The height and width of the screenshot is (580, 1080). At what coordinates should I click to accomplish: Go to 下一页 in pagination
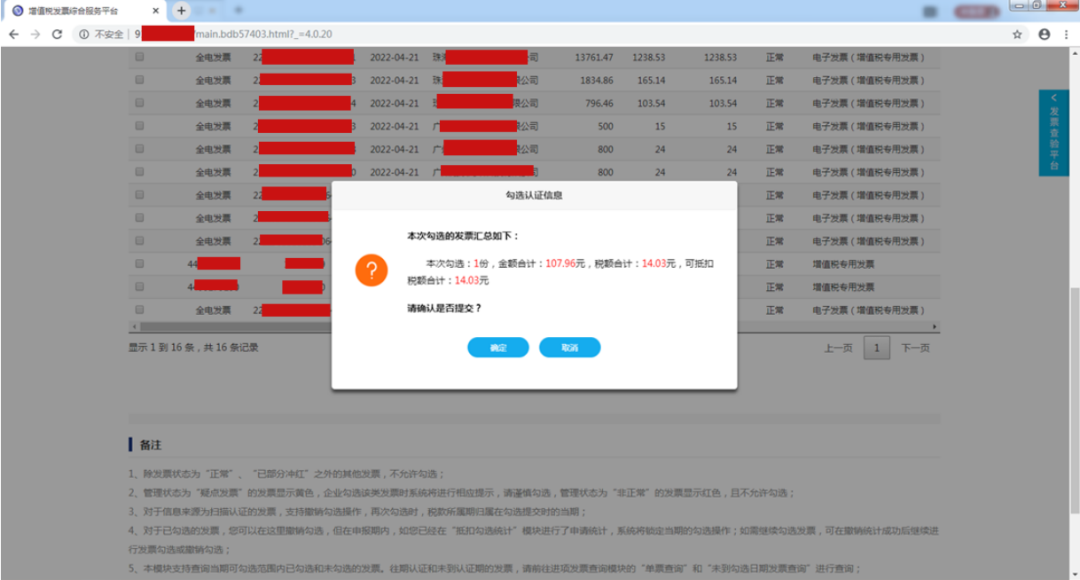[x=915, y=348]
